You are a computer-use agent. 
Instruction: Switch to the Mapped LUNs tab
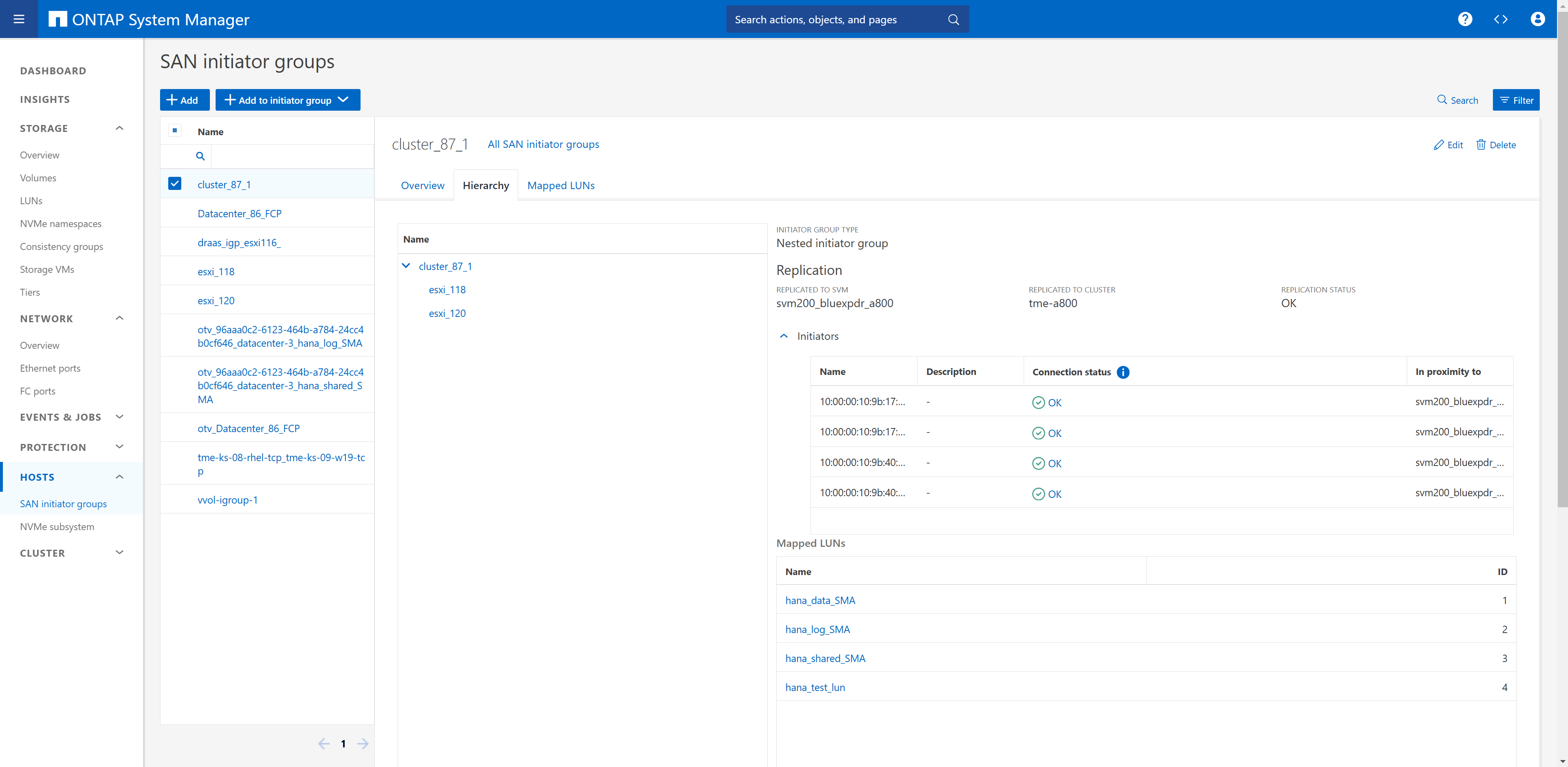click(x=561, y=186)
